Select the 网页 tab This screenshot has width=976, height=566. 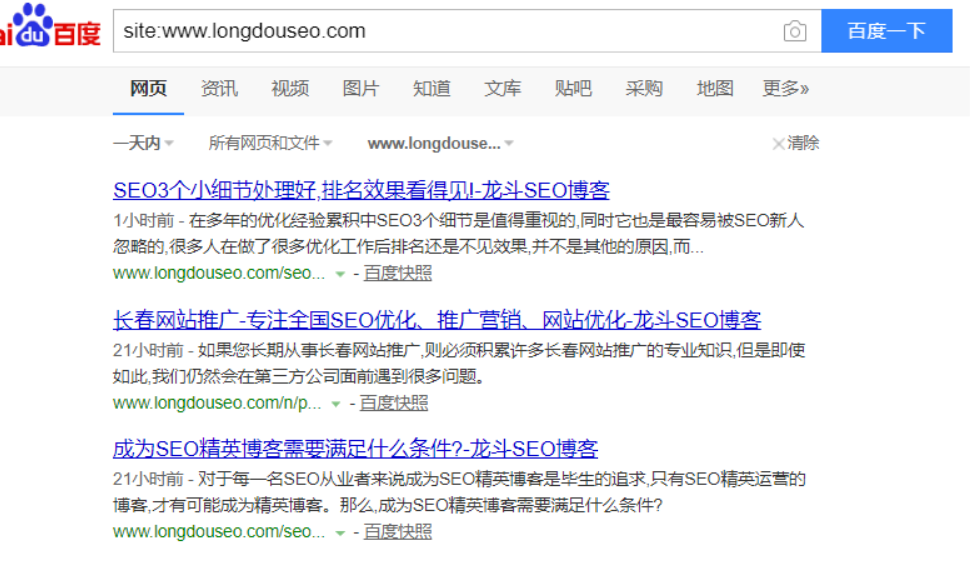[149, 89]
